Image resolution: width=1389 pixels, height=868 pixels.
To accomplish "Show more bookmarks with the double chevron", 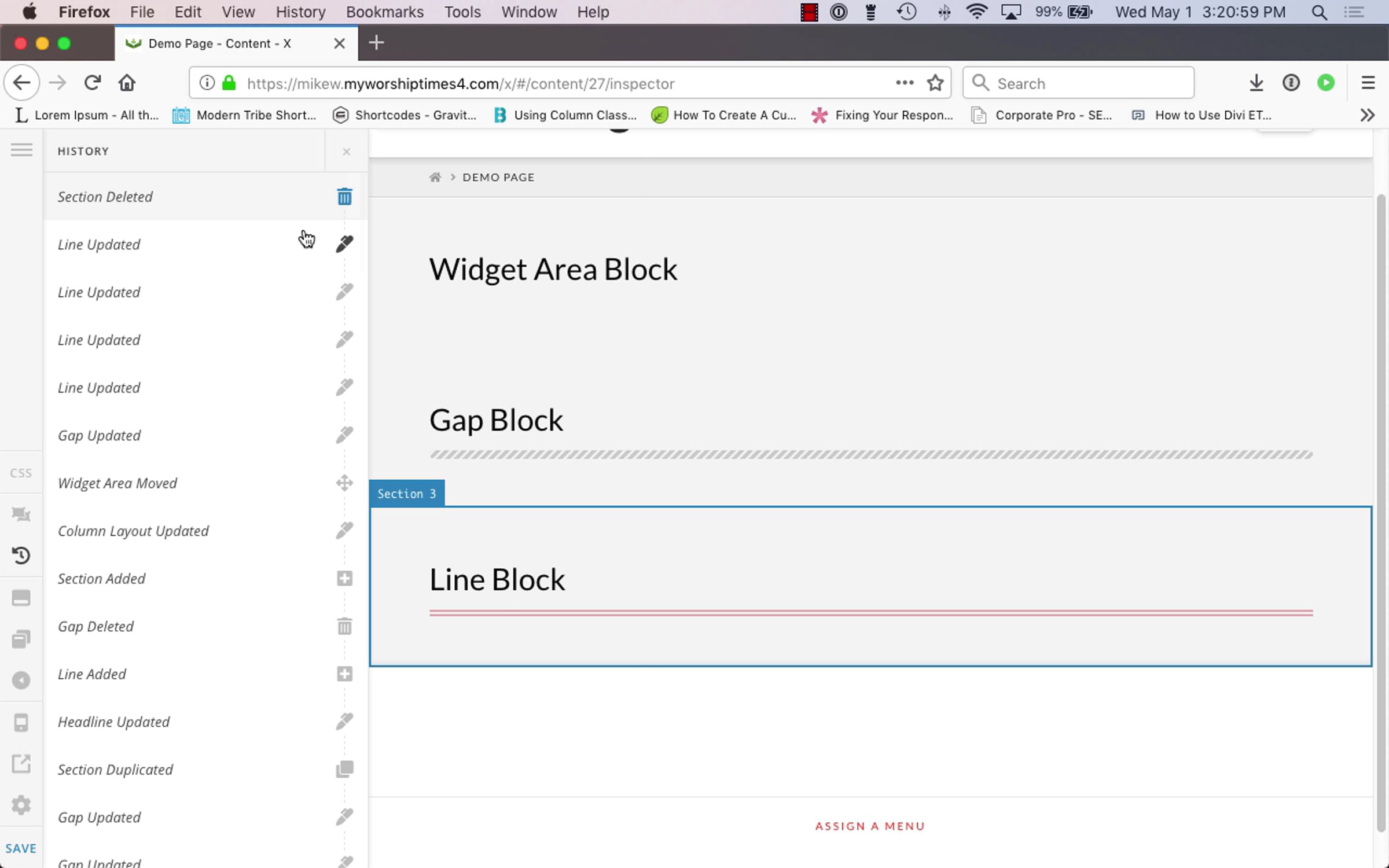I will tap(1367, 115).
